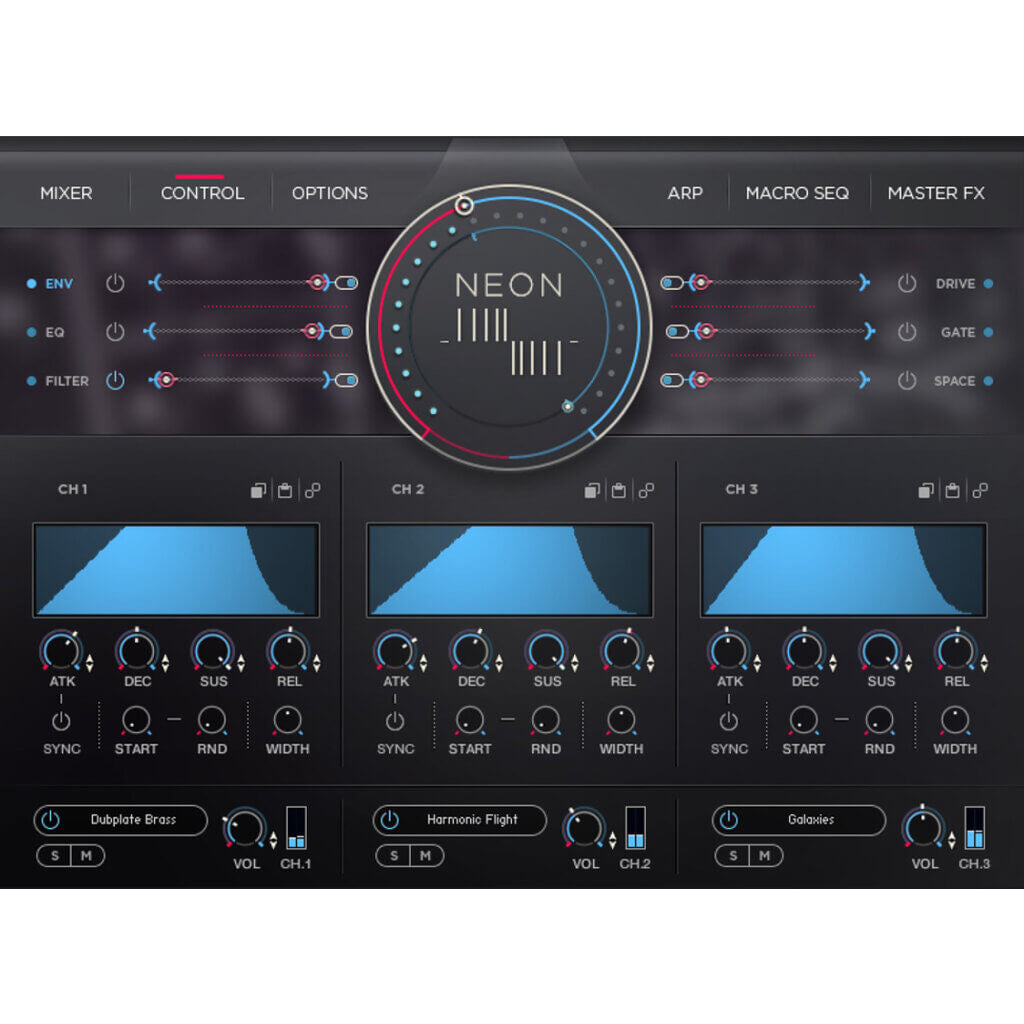Click the copy icon on CH 3
This screenshot has width=1024, height=1024.
pos(926,490)
